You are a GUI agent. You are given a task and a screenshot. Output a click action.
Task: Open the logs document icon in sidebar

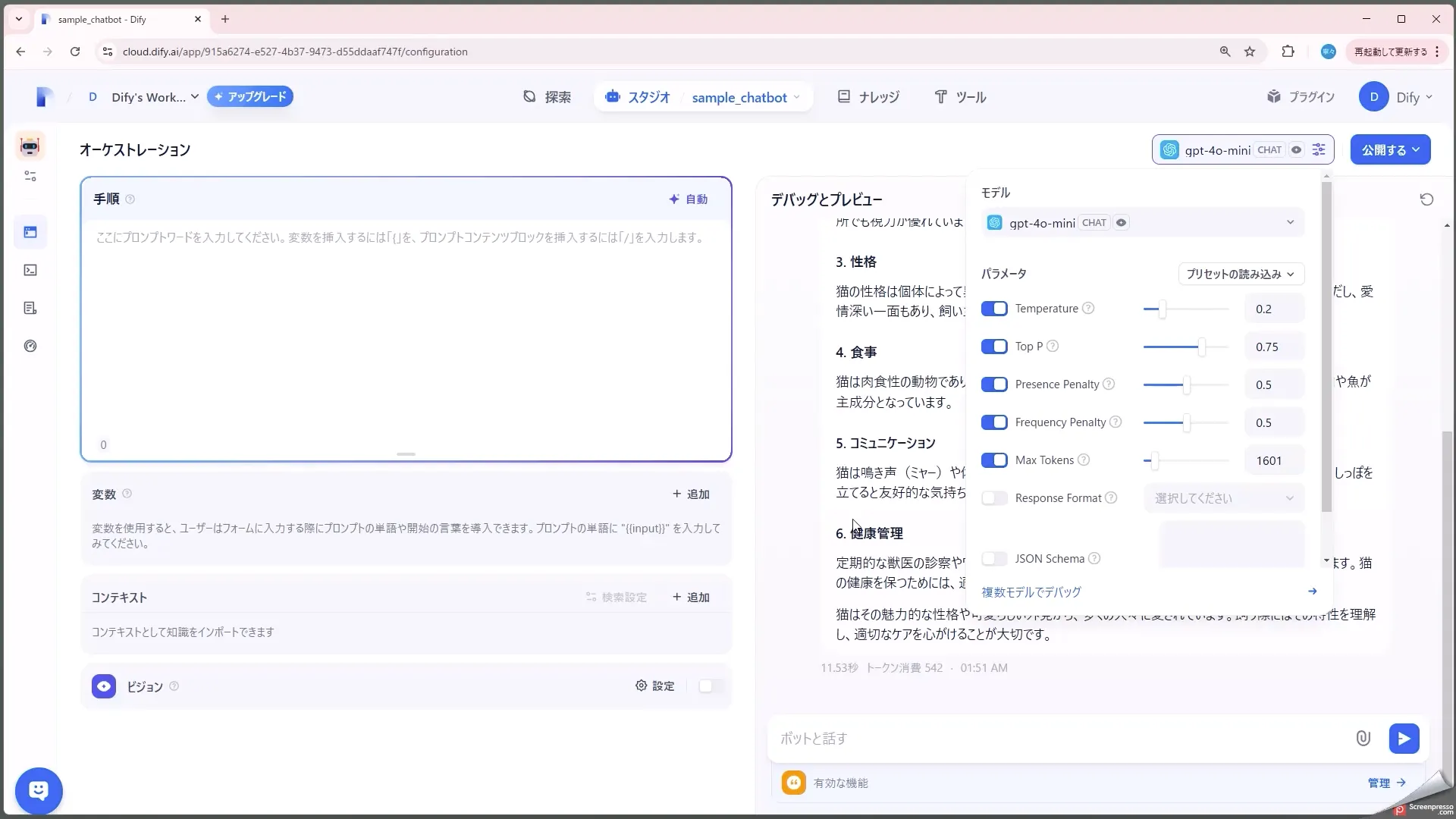point(30,308)
